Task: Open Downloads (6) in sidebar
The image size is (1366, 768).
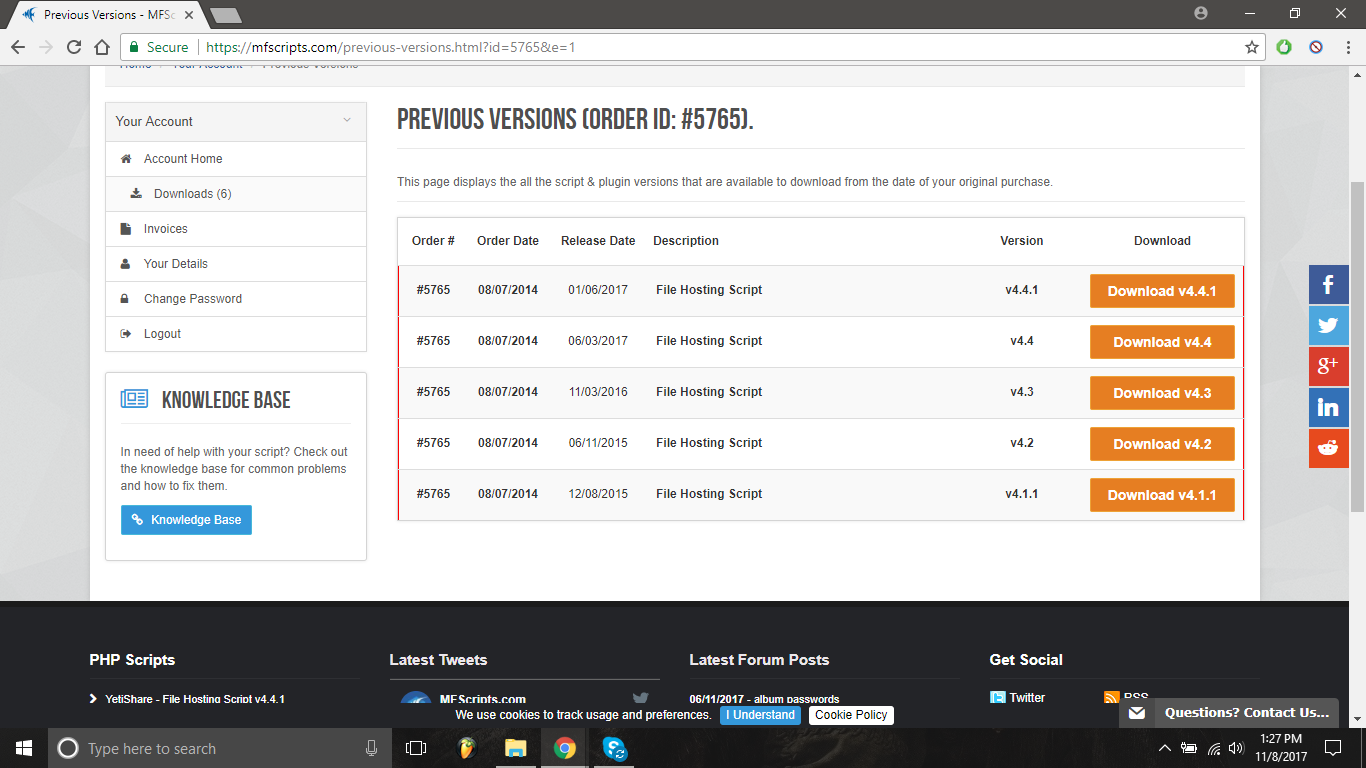Action: 192,194
